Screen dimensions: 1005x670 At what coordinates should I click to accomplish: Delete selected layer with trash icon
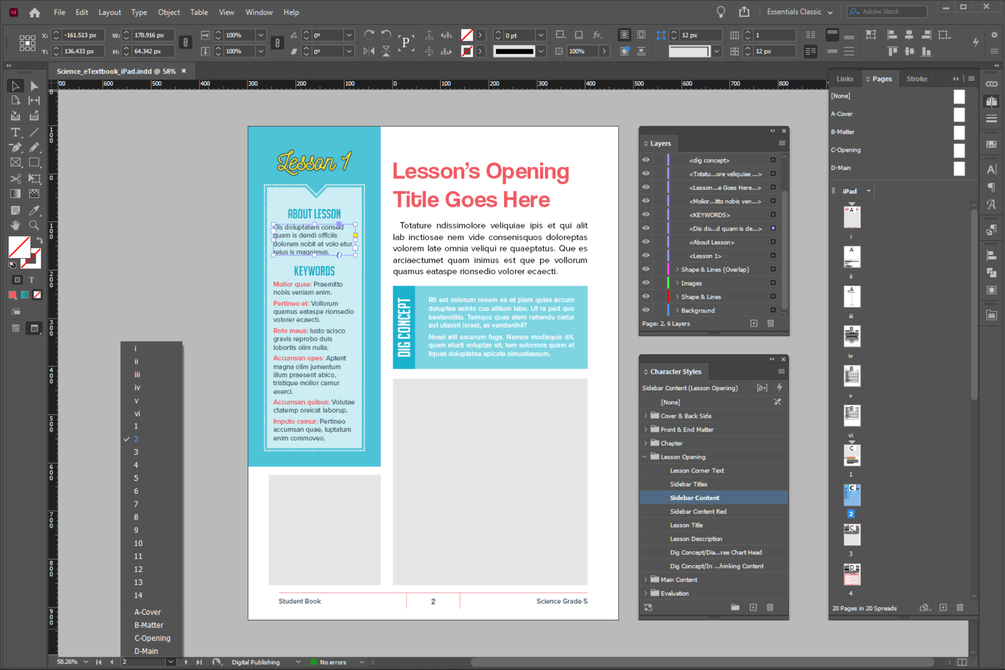coord(770,324)
